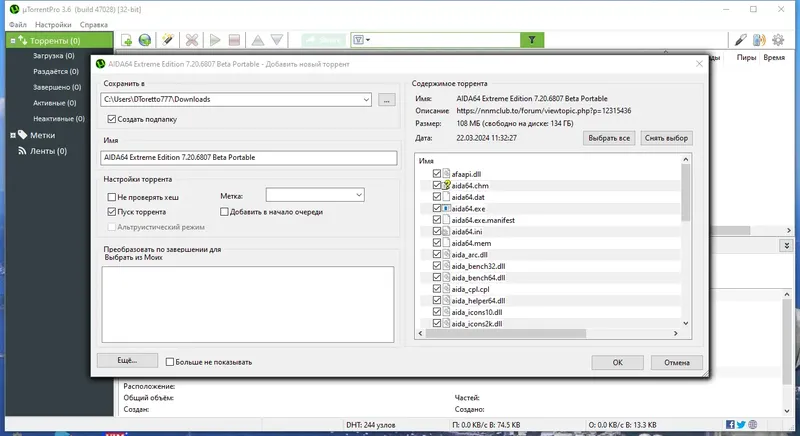
Task: Click the Torrents arrows icon in sidebar
Action: coord(22,40)
